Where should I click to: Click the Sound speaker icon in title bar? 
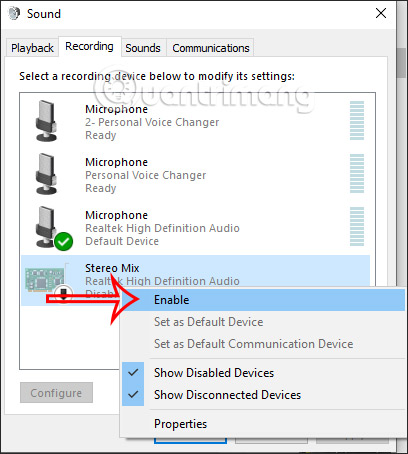14,14
